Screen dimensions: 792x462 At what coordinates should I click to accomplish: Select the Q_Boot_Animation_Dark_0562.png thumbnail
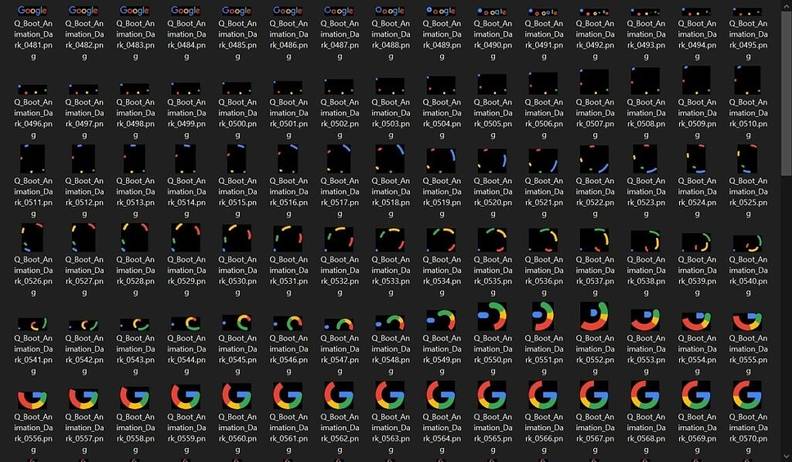339,395
